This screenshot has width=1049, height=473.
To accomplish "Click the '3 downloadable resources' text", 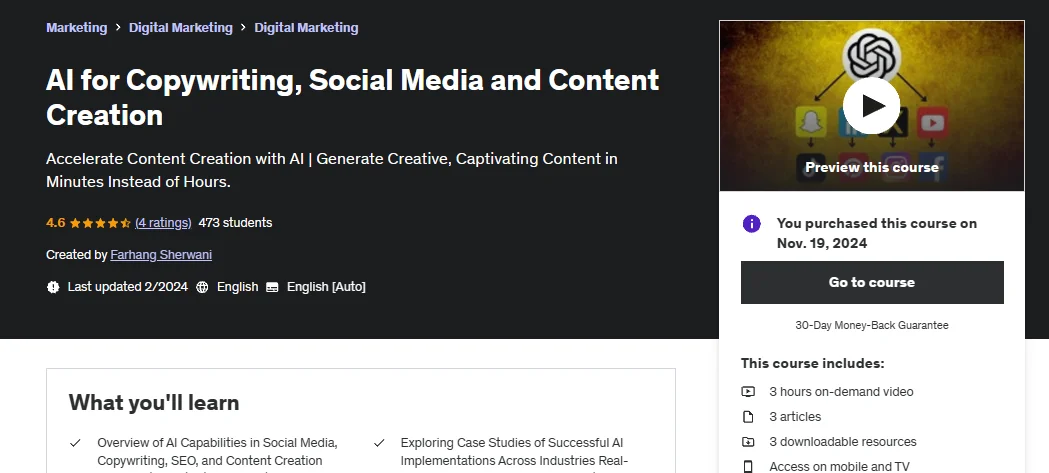I will tap(843, 442).
